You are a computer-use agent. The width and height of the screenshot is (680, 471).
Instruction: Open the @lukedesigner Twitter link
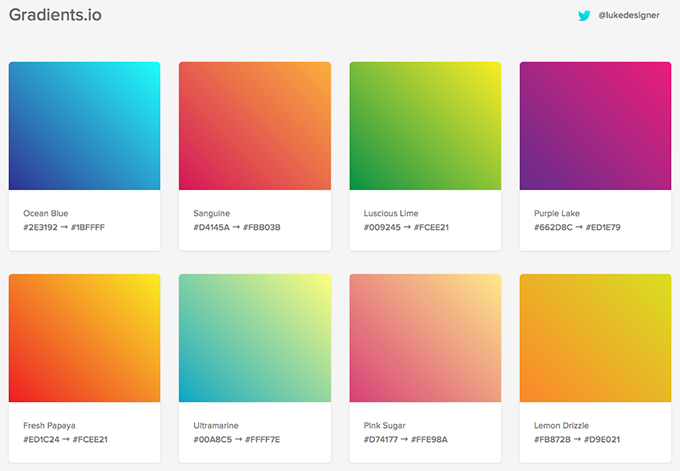click(x=629, y=15)
